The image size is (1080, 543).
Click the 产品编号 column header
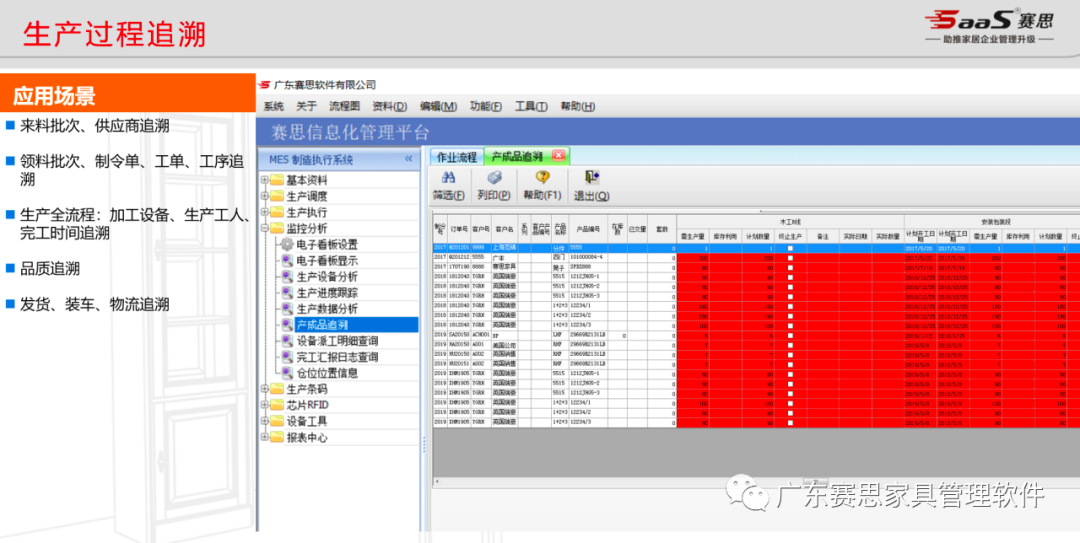[588, 228]
